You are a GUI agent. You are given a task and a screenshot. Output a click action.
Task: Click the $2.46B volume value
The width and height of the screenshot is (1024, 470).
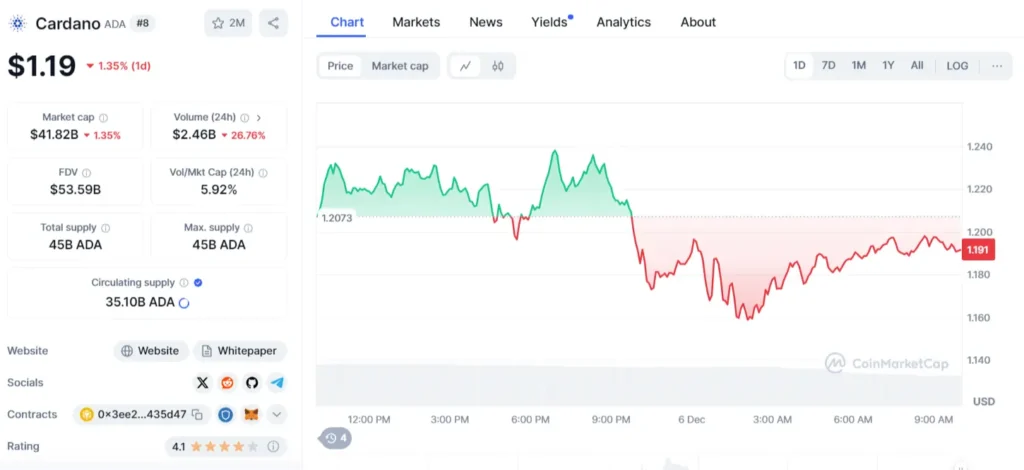pos(194,135)
